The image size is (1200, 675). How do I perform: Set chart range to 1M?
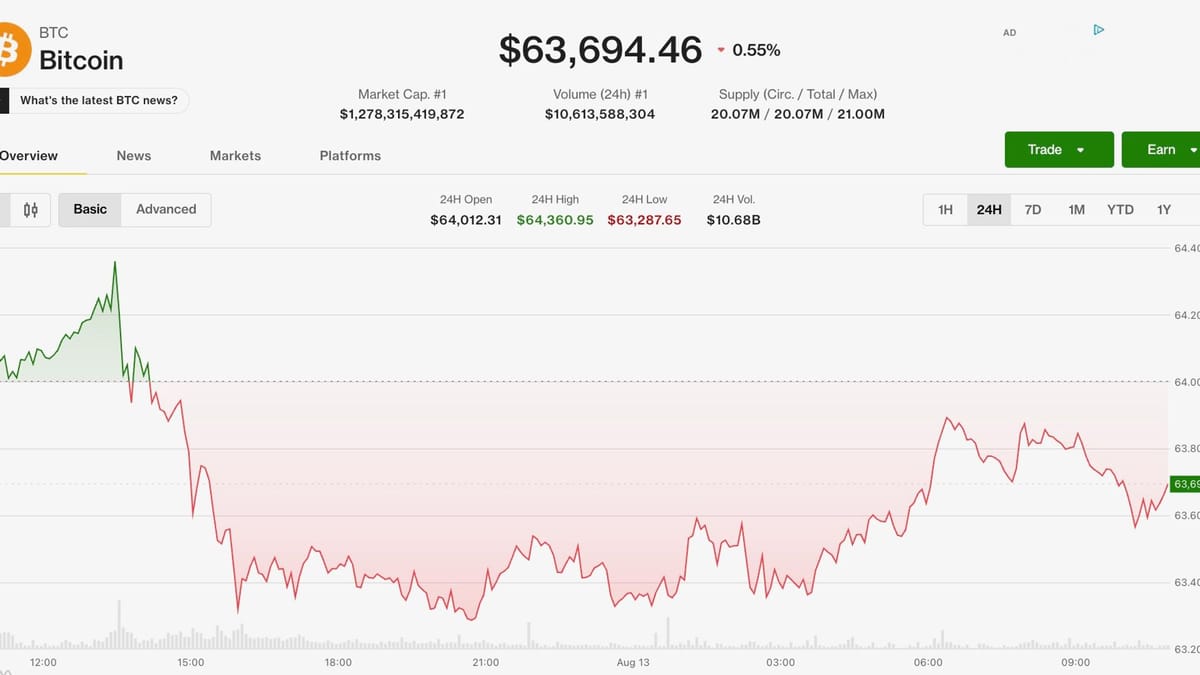click(1076, 210)
